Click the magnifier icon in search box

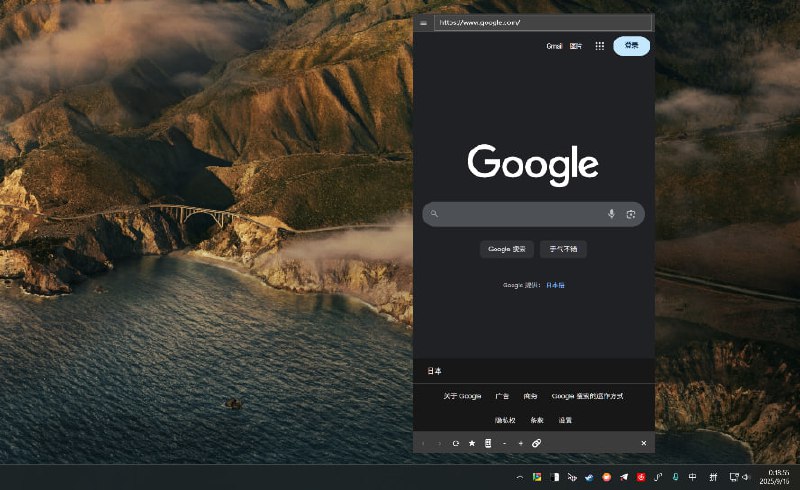[x=434, y=214]
